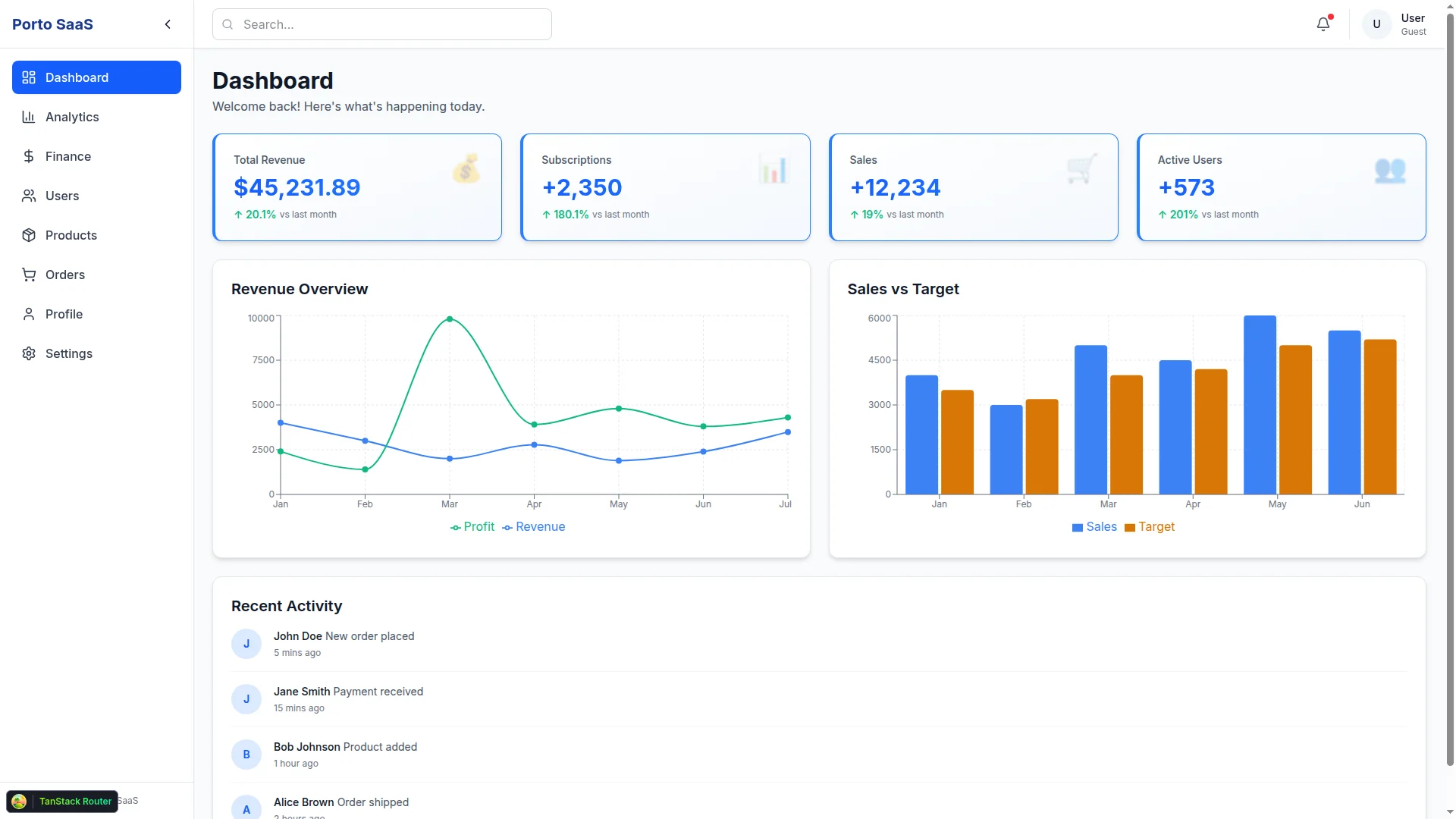The height and width of the screenshot is (819, 1456).
Task: Click the orange Feb Target bar
Action: point(1042,447)
